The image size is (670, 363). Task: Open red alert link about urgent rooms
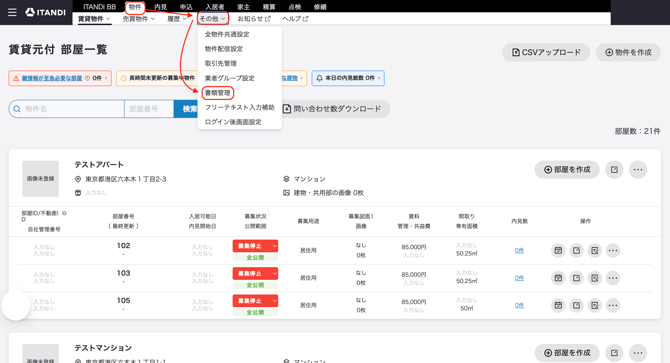click(52, 78)
